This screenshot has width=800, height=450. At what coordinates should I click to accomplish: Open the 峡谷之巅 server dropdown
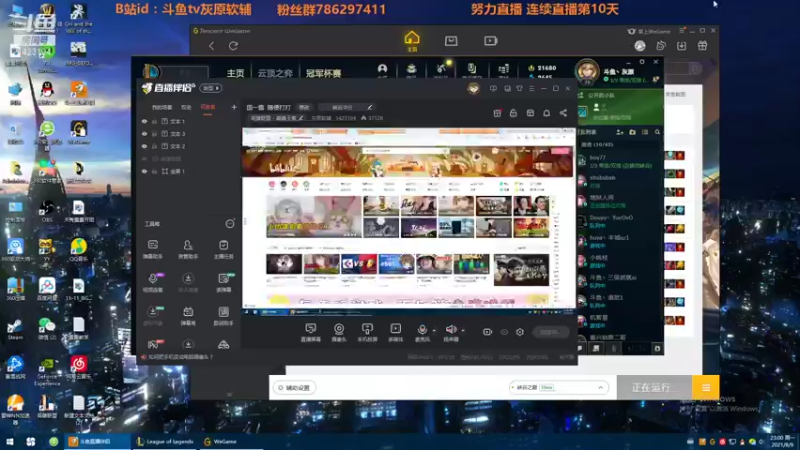click(559, 387)
